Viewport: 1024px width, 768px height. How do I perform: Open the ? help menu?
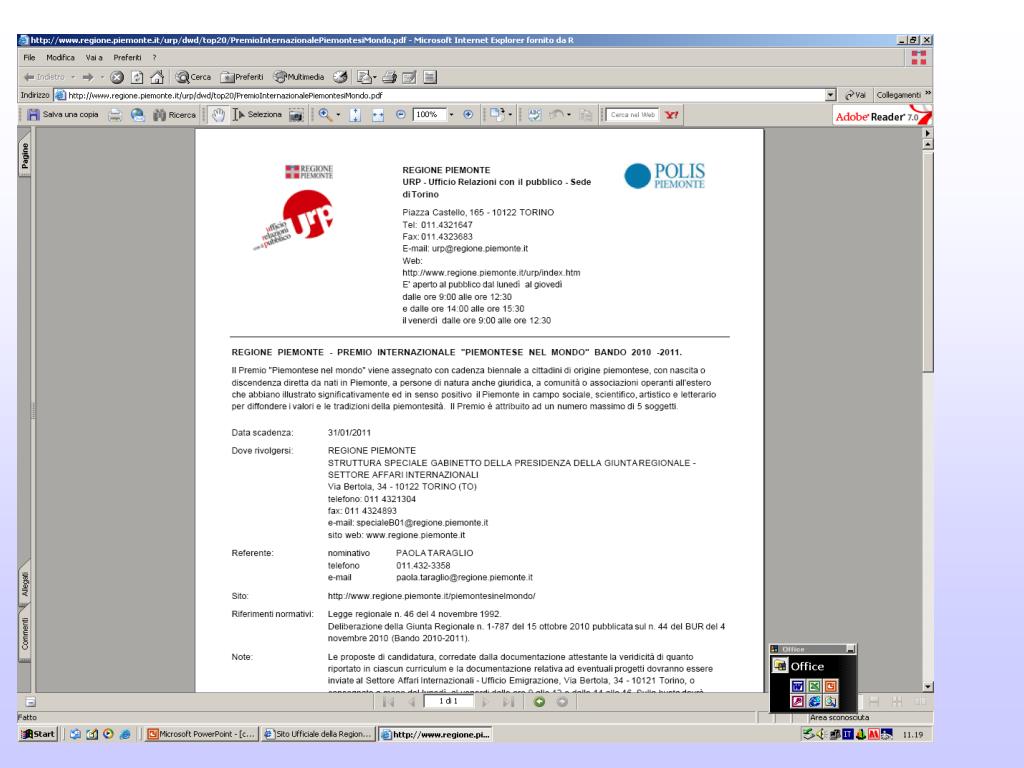[x=154, y=57]
